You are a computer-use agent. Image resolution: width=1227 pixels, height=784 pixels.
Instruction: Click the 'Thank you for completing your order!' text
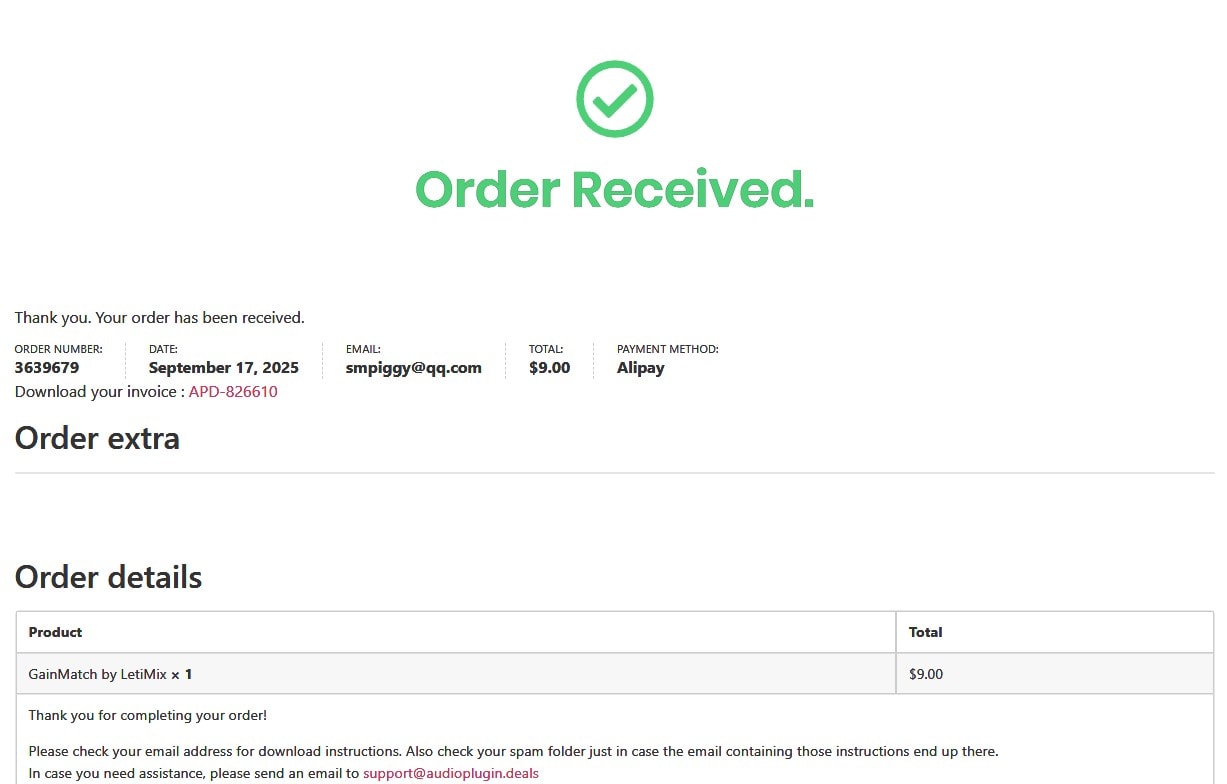[147, 715]
